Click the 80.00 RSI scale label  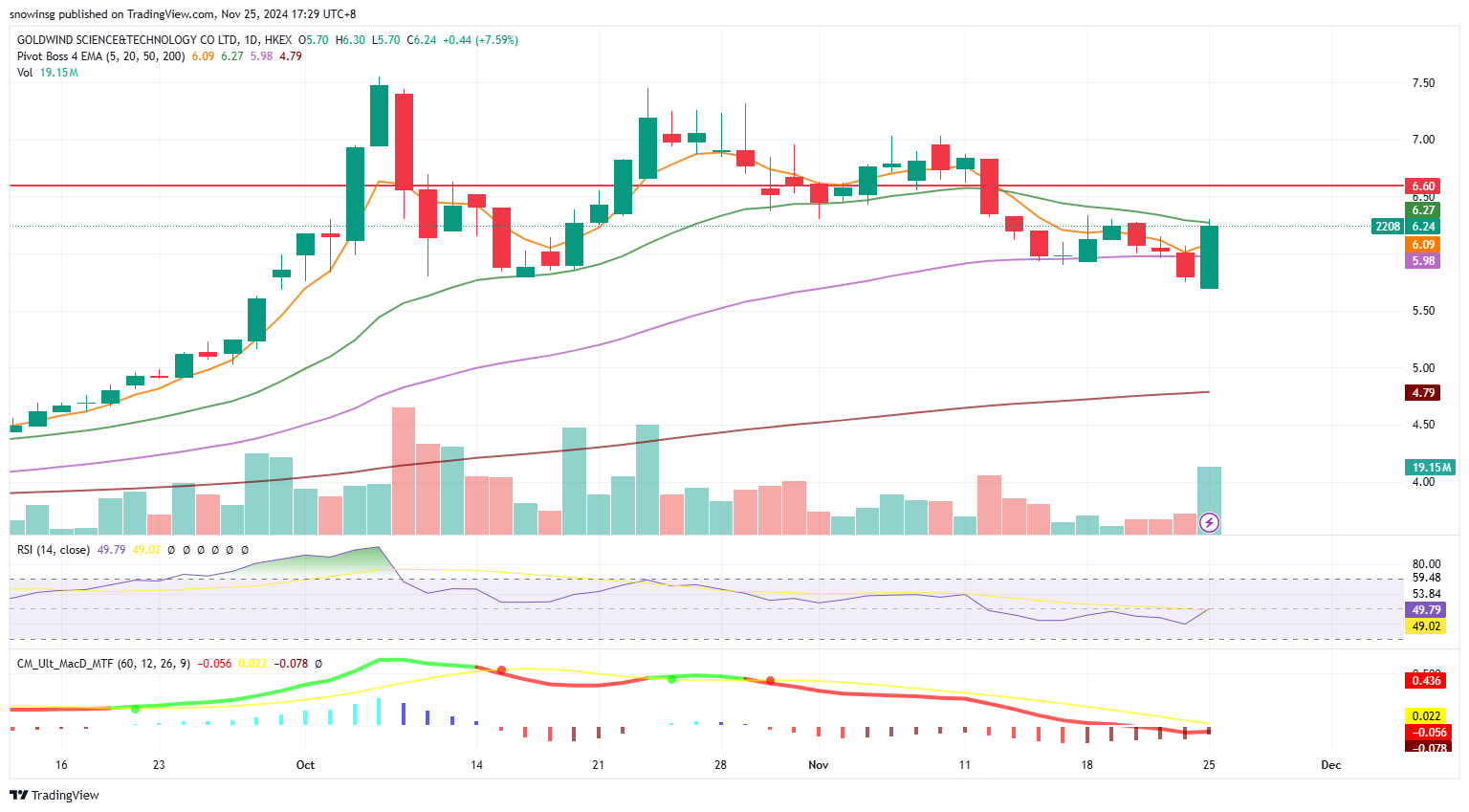pyautogui.click(x=1426, y=564)
